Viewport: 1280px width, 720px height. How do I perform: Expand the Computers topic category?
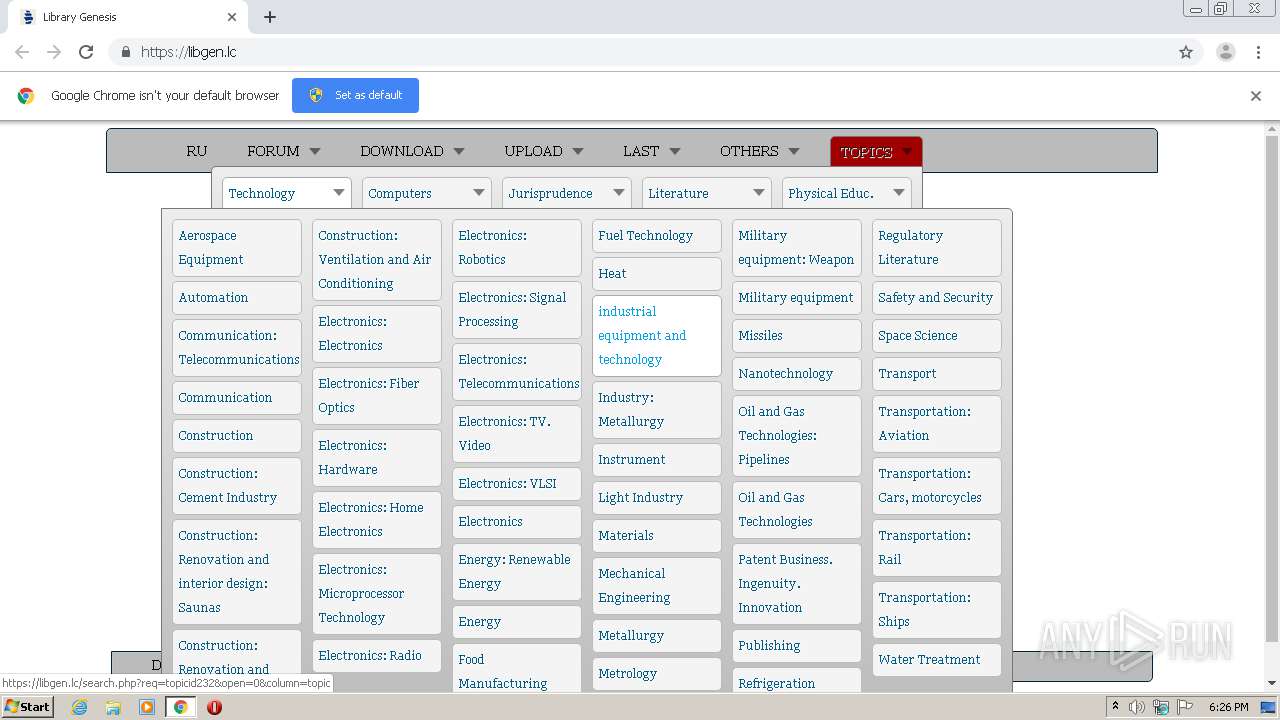(x=427, y=193)
